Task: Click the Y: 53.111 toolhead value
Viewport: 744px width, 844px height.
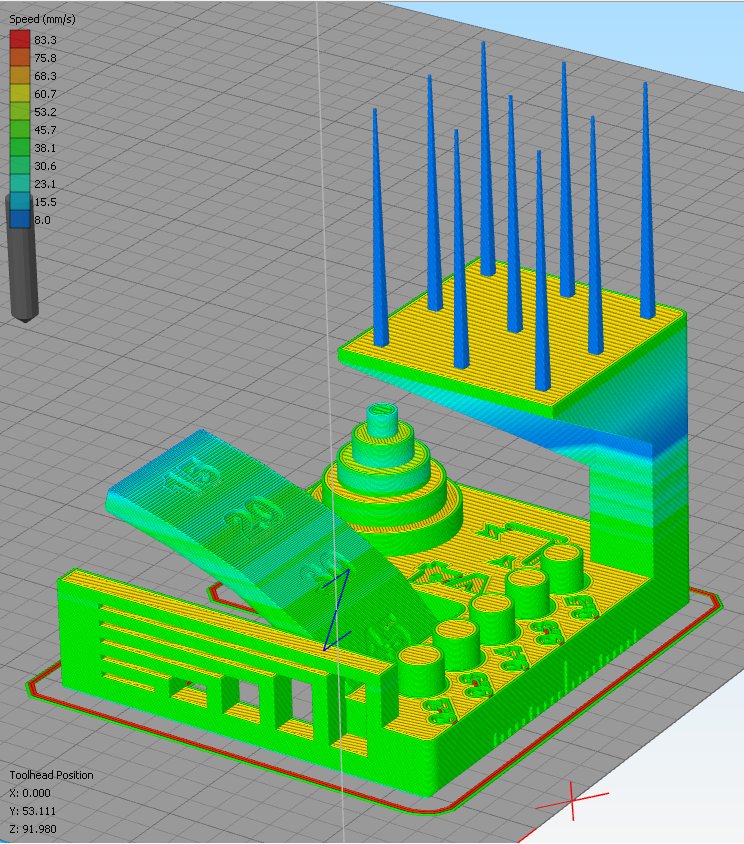Action: coord(33,811)
